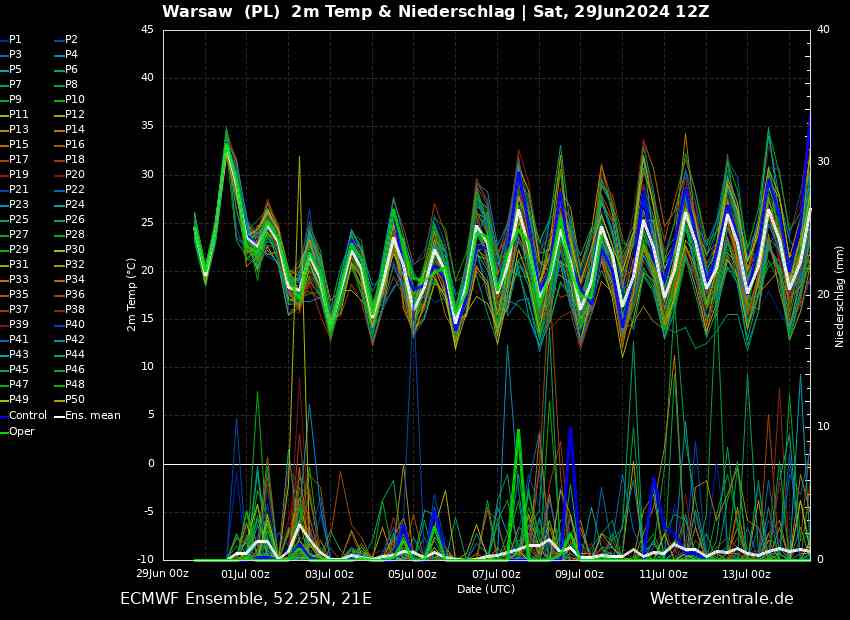Click the Control legend label
Image resolution: width=850 pixels, height=620 pixels.
click(28, 415)
